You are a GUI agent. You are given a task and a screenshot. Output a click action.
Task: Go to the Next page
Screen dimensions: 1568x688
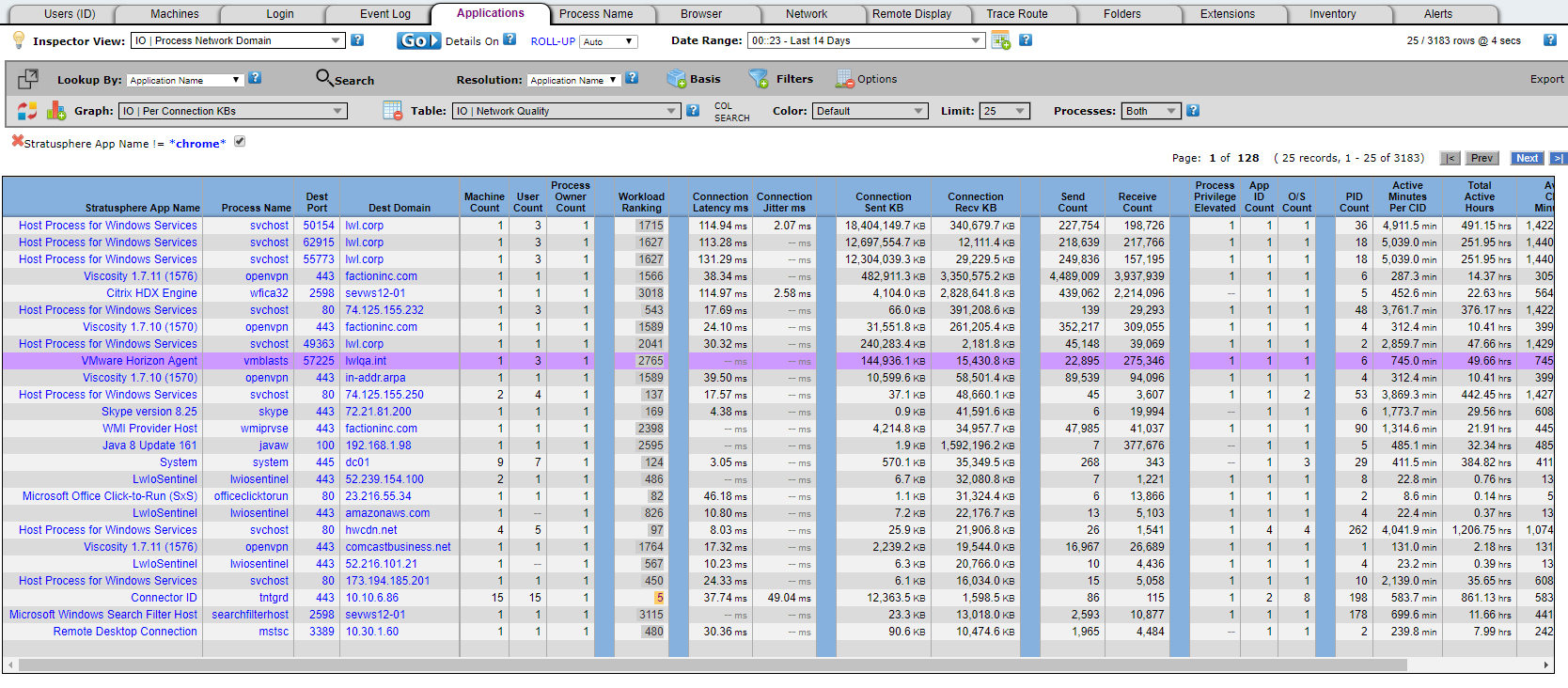(x=1528, y=158)
